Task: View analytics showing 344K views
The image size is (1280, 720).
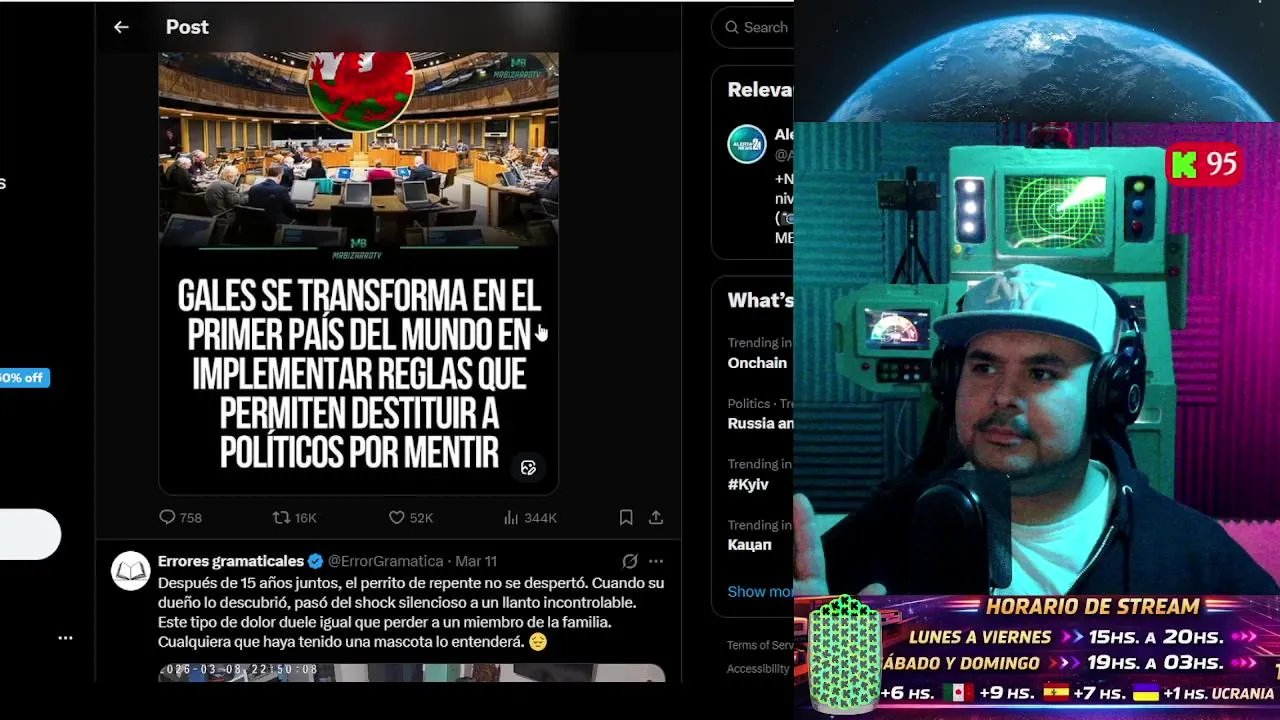Action: coord(530,517)
